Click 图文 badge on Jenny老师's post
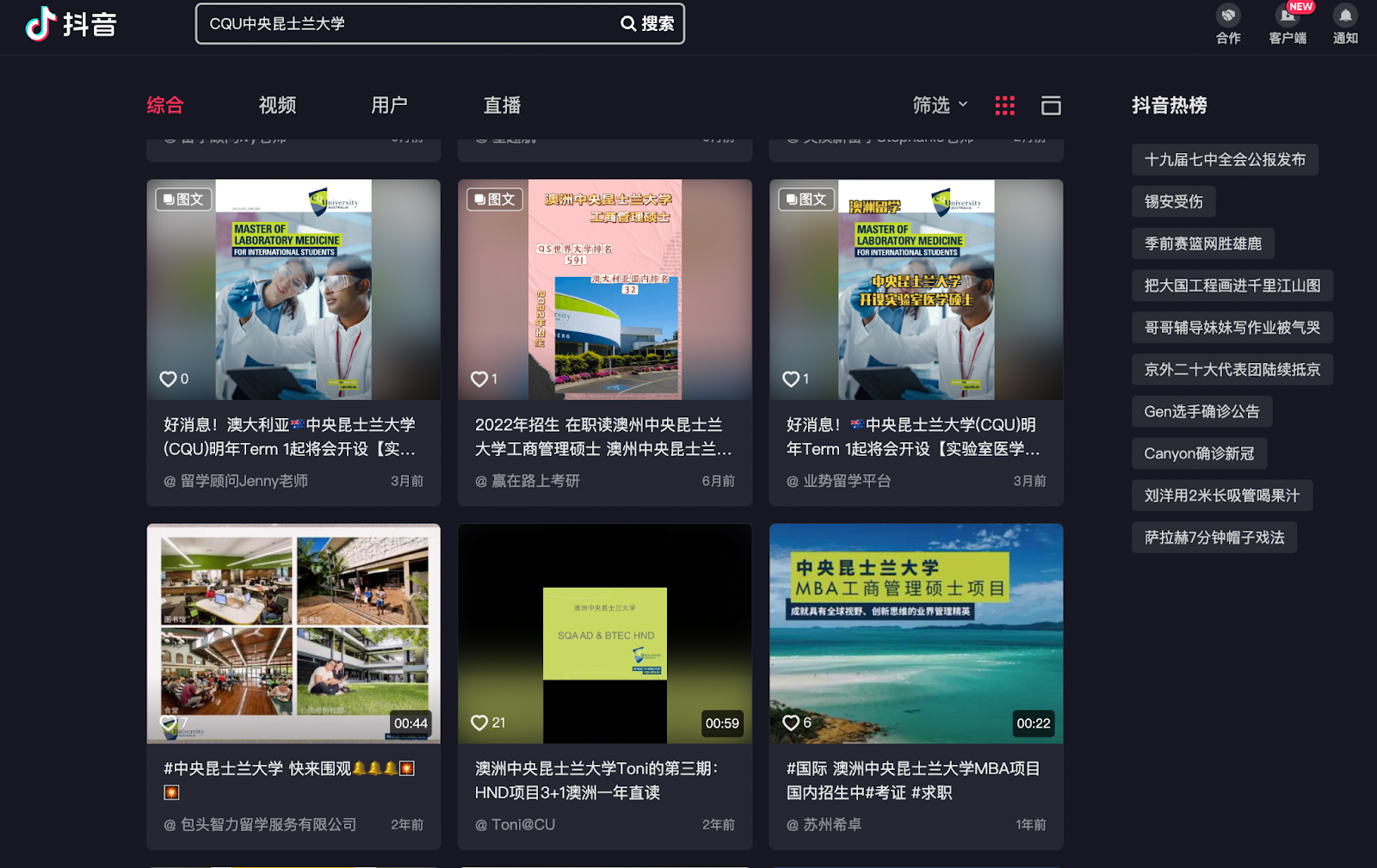 click(x=183, y=200)
